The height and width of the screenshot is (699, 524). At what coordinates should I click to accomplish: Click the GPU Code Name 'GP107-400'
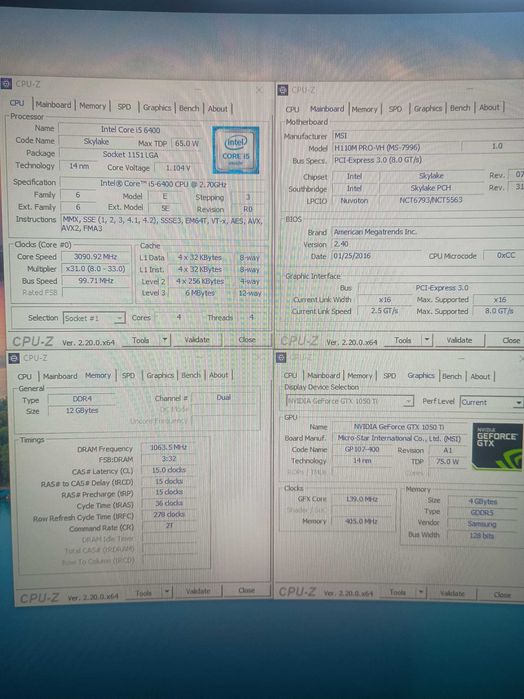coord(362,449)
